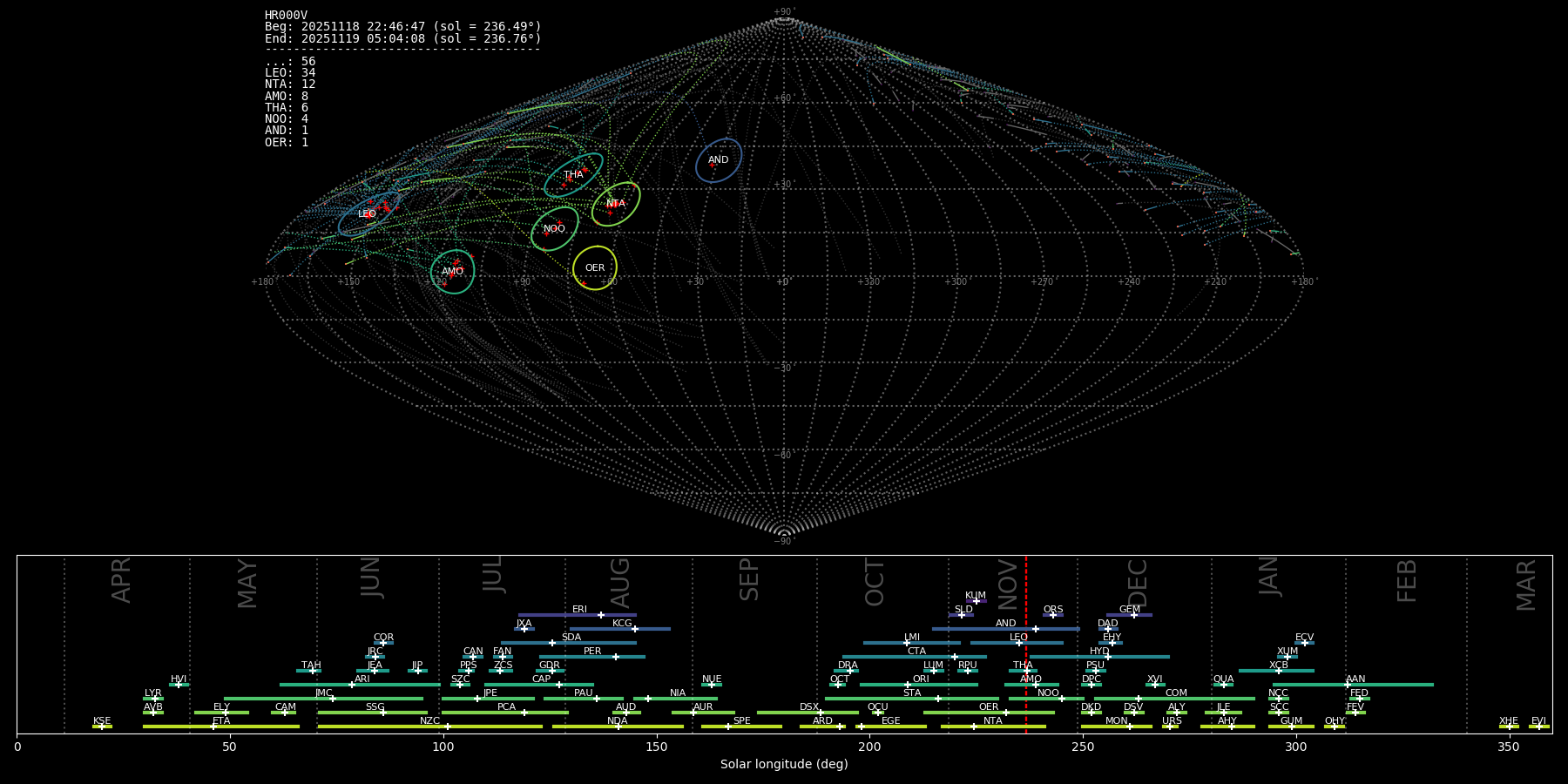This screenshot has height=784, width=1568.
Task: Select the AAN shower bar in timeline
Action: pyautogui.click(x=1355, y=685)
